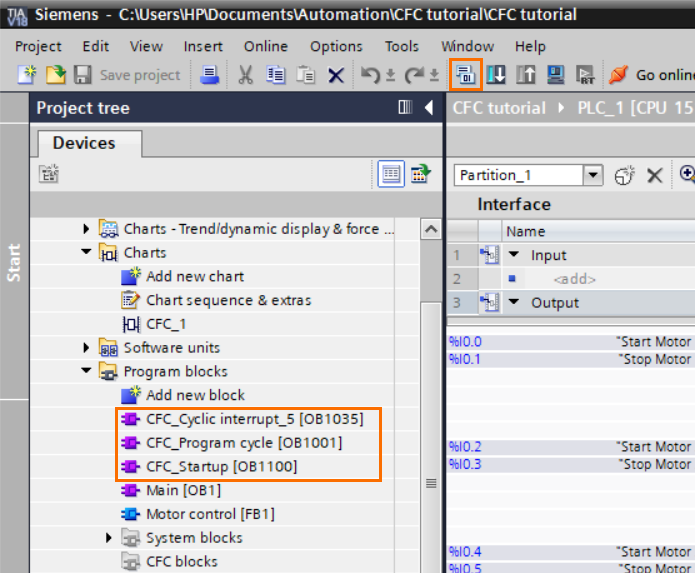The height and width of the screenshot is (573, 695).
Task: Click the Redo arrow icon
Action: click(x=414, y=75)
